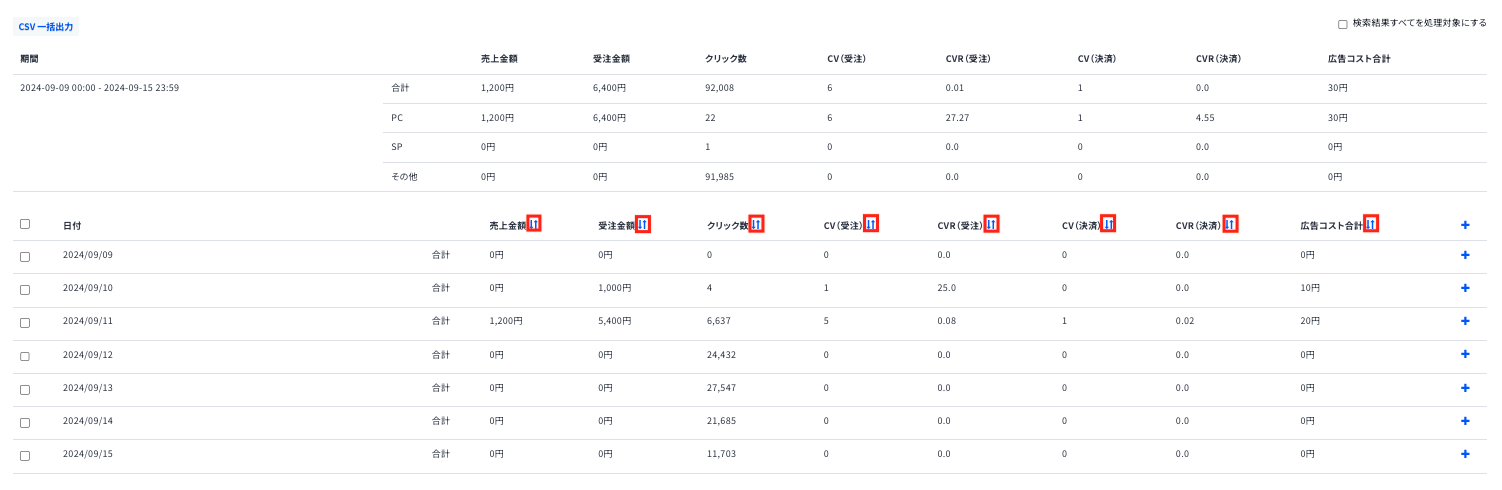Expand the 2024/09/15 row plus icon
Image resolution: width=1502 pixels, height=490 pixels.
(1465, 454)
